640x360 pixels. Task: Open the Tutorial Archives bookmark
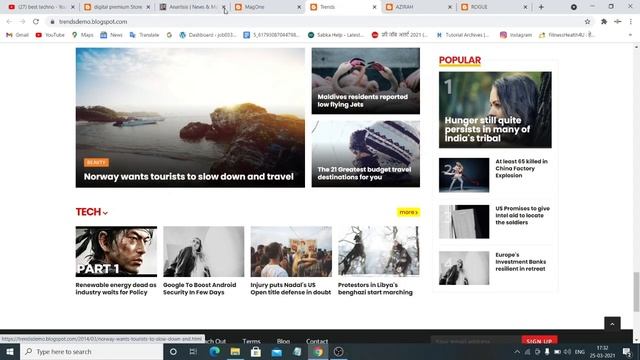[x=462, y=35]
